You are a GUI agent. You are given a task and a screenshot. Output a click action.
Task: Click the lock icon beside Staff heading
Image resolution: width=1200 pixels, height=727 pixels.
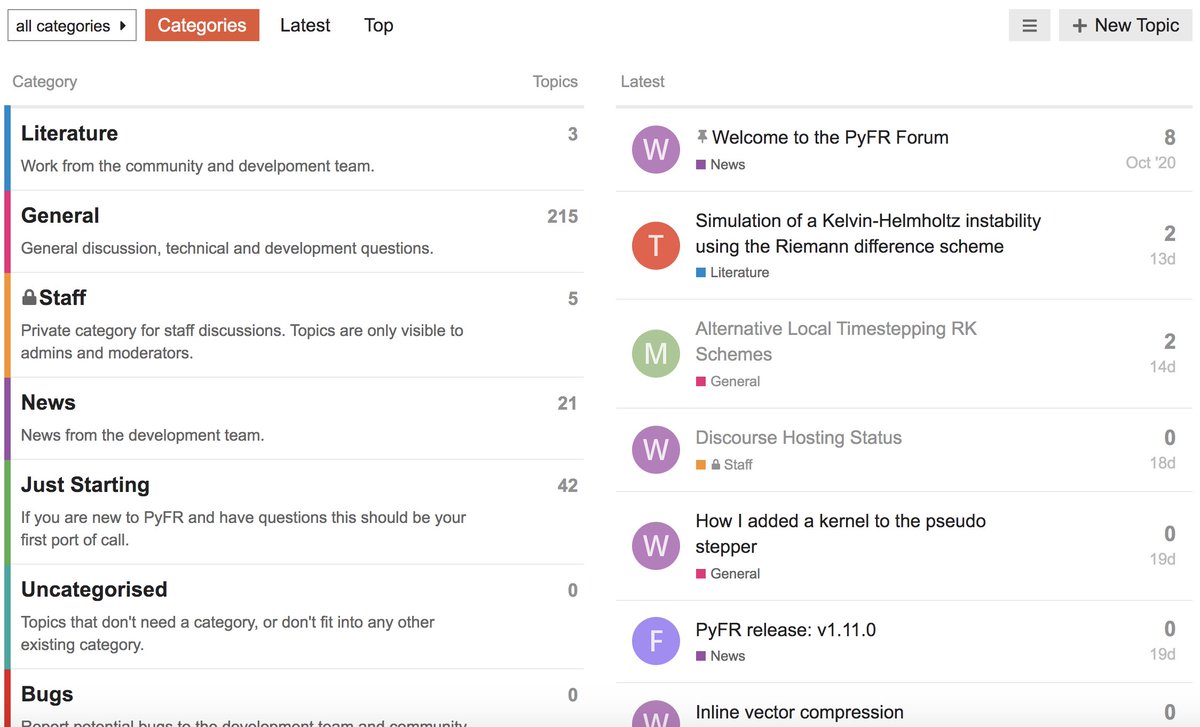pos(29,297)
